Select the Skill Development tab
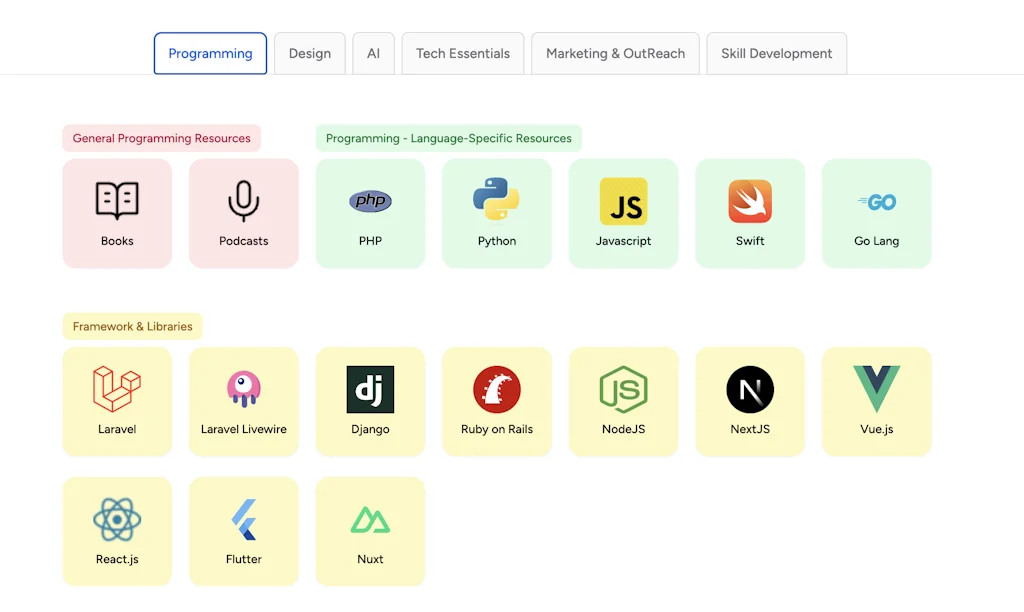The image size is (1024, 612). 776,53
